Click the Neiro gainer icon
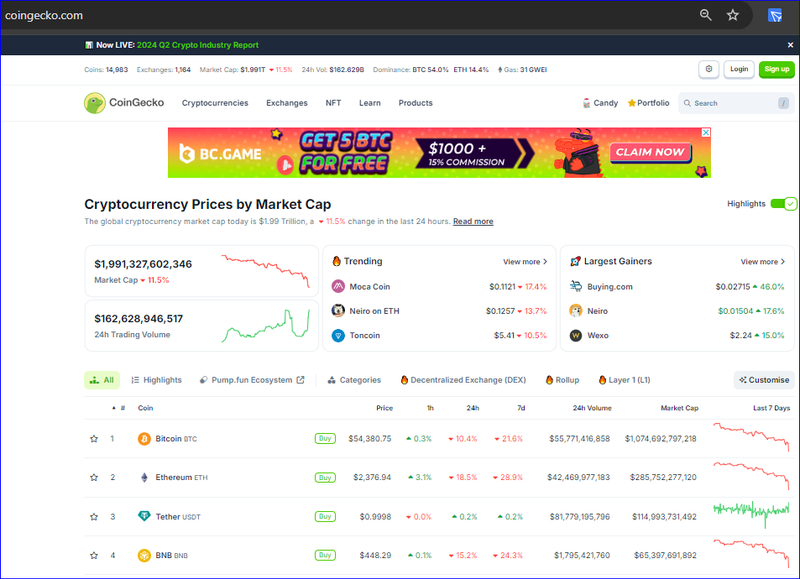 [576, 311]
